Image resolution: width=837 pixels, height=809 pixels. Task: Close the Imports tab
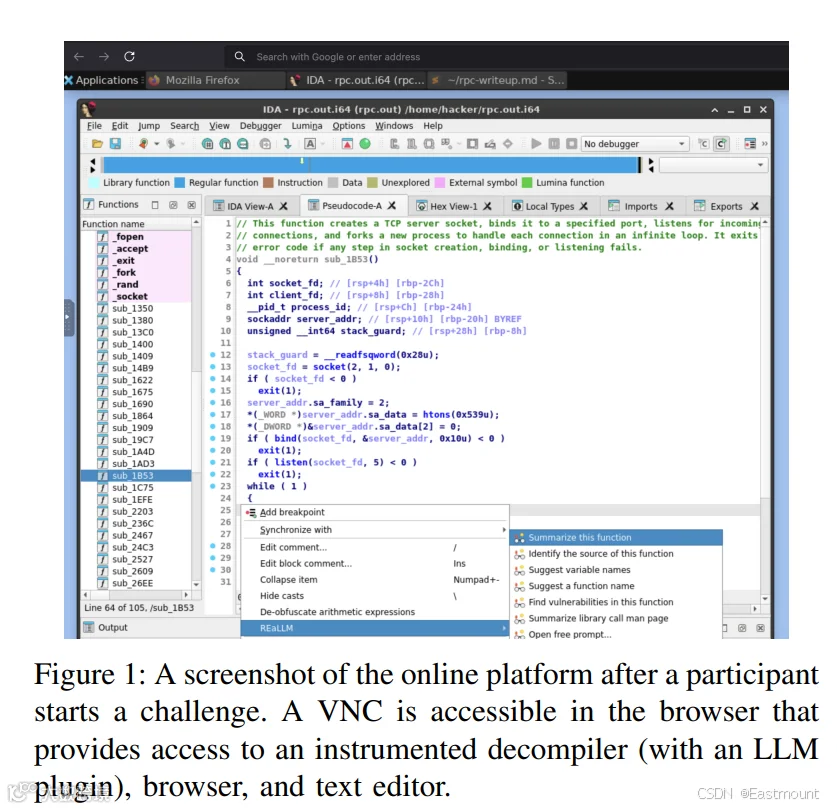tap(669, 206)
